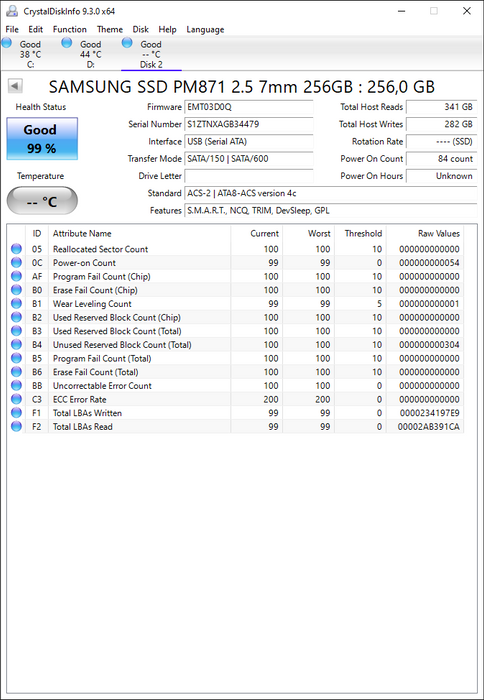Viewport: 484px width, 700px height.
Task: Click the Power On Count value 84 count
Action: [442, 159]
